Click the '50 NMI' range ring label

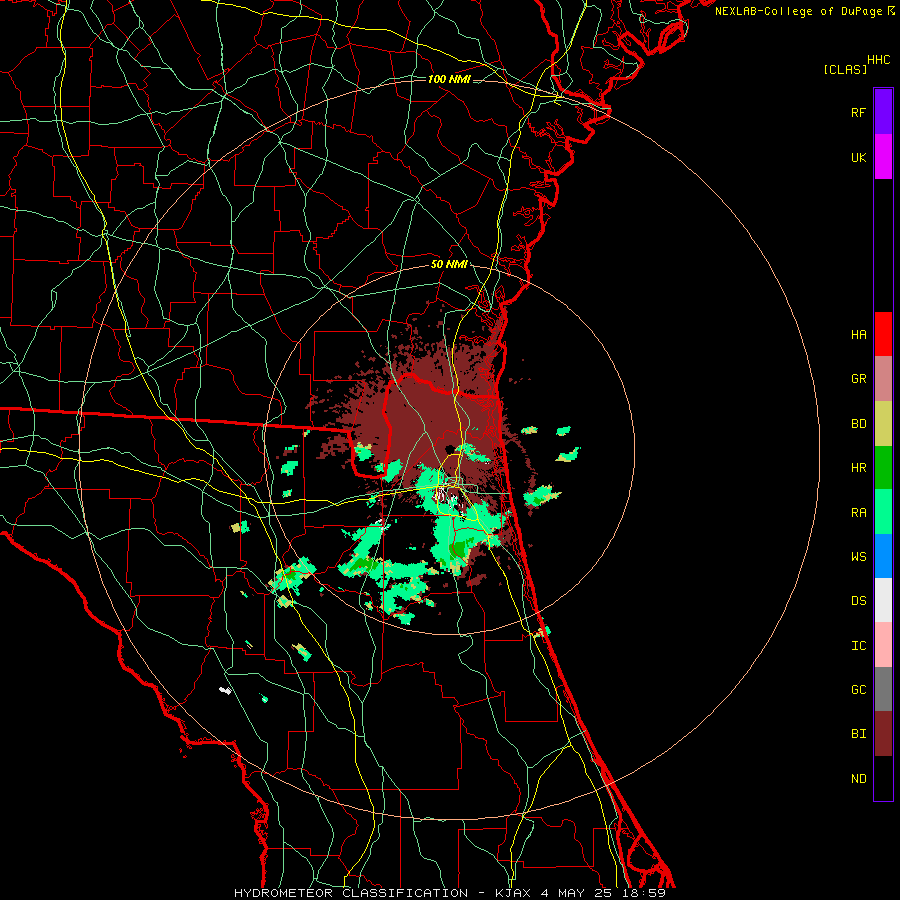tap(449, 265)
